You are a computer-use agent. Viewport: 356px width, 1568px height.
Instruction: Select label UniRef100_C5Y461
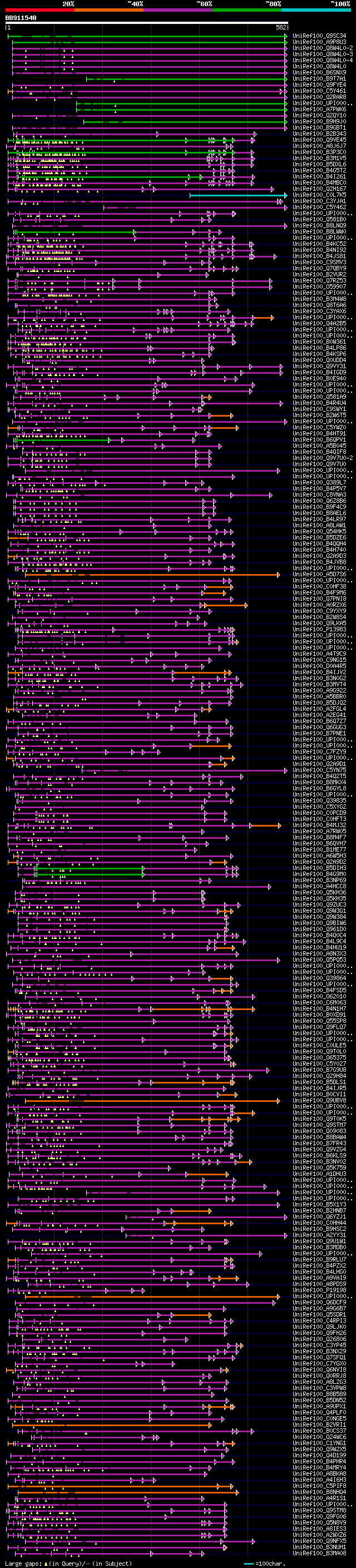[319, 91]
